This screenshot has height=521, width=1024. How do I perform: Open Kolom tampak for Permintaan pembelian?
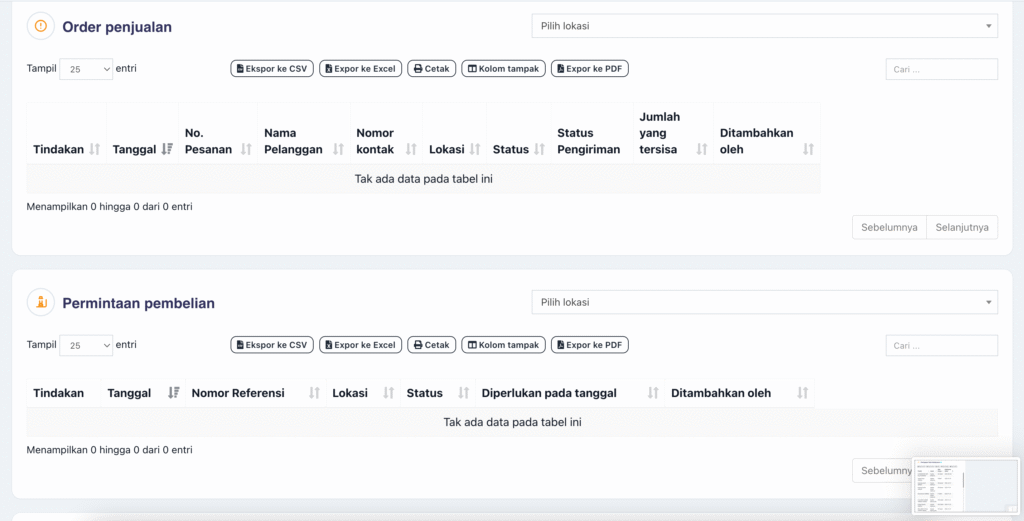[x=503, y=345]
